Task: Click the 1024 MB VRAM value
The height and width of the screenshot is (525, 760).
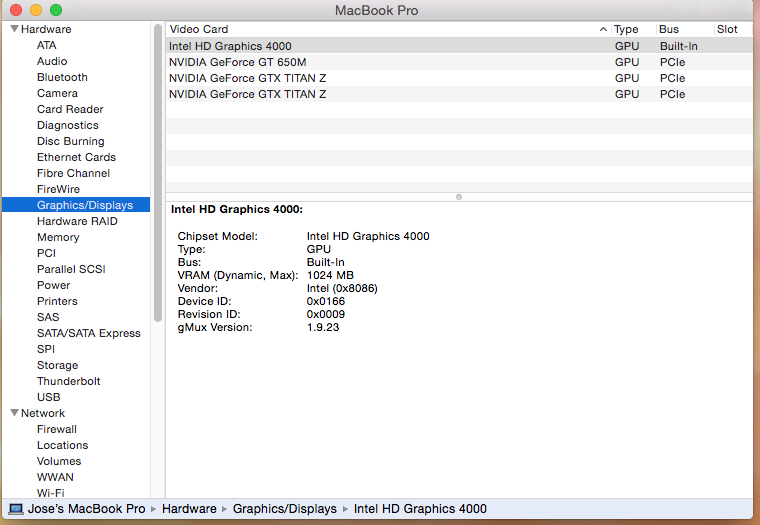Action: coord(330,275)
